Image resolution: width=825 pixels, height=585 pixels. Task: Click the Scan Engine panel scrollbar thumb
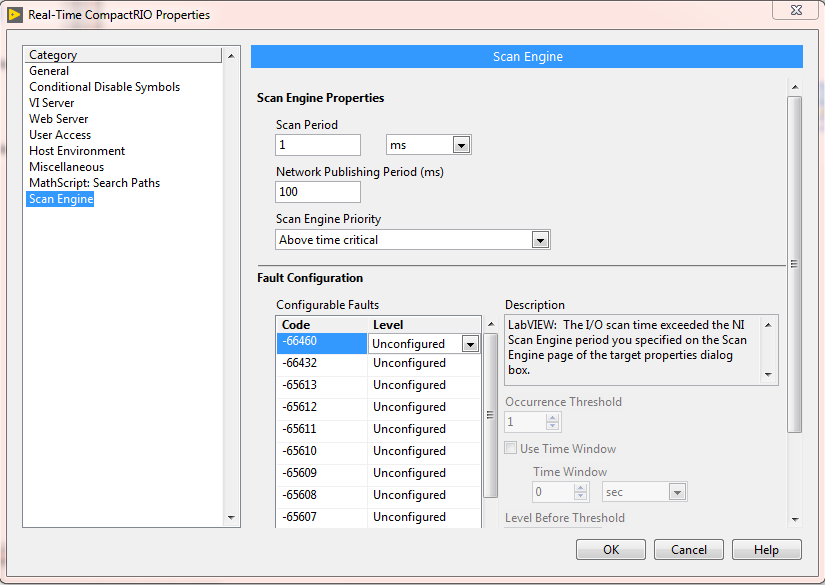[795, 264]
